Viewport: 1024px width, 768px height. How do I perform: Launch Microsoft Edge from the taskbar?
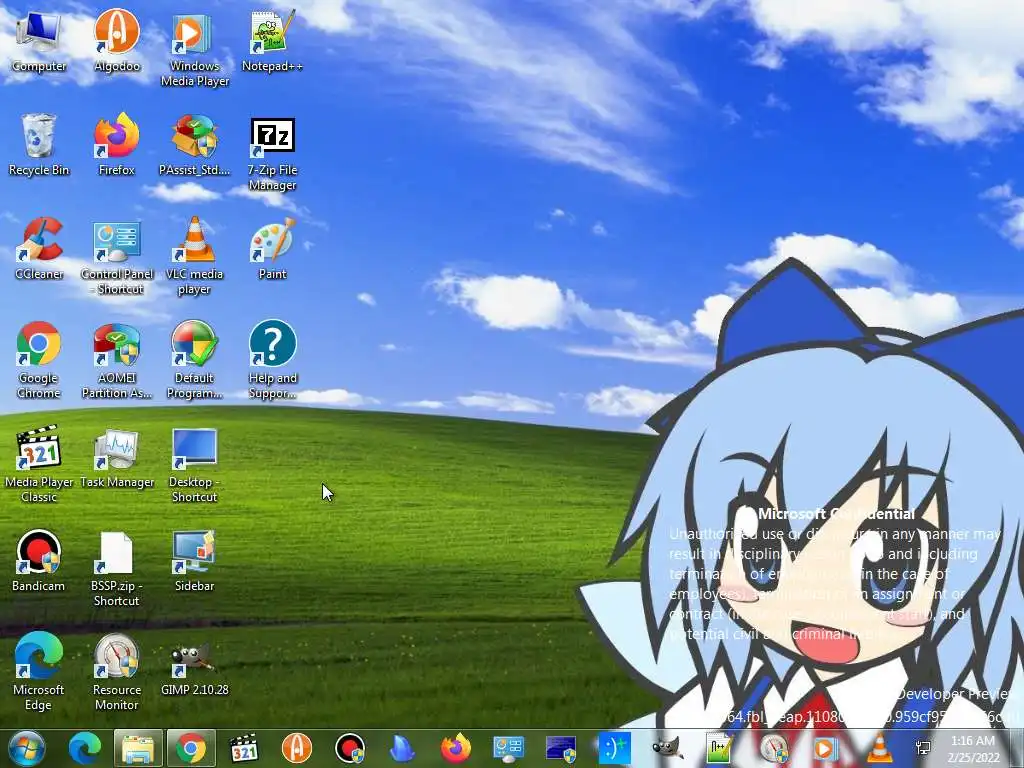point(85,748)
